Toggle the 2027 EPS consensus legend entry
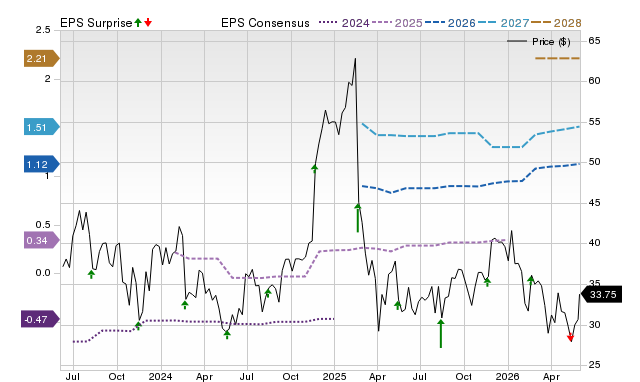Screen dimensions: 640x382 (503, 23)
